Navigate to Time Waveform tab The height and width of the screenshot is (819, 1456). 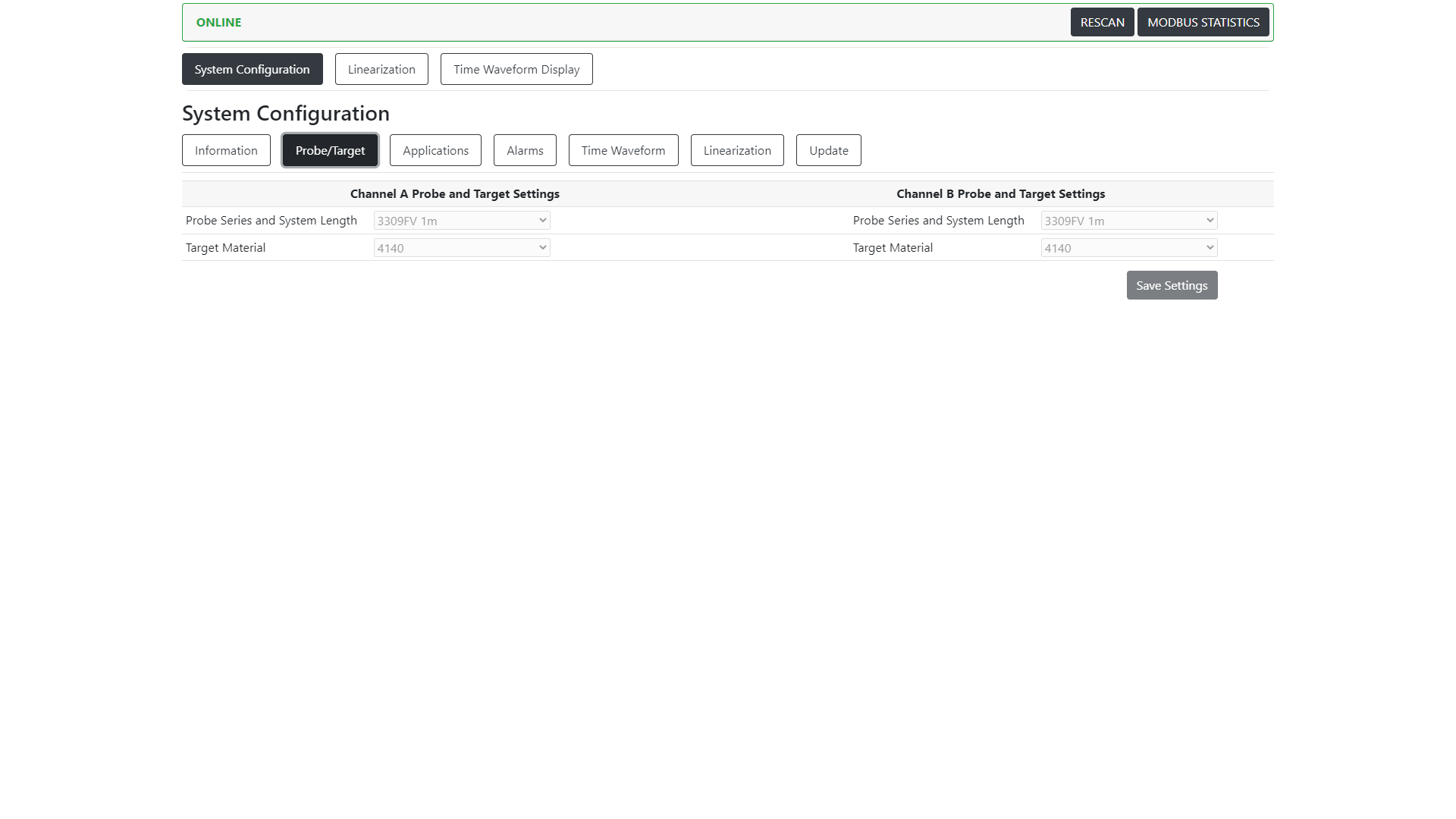coord(623,150)
